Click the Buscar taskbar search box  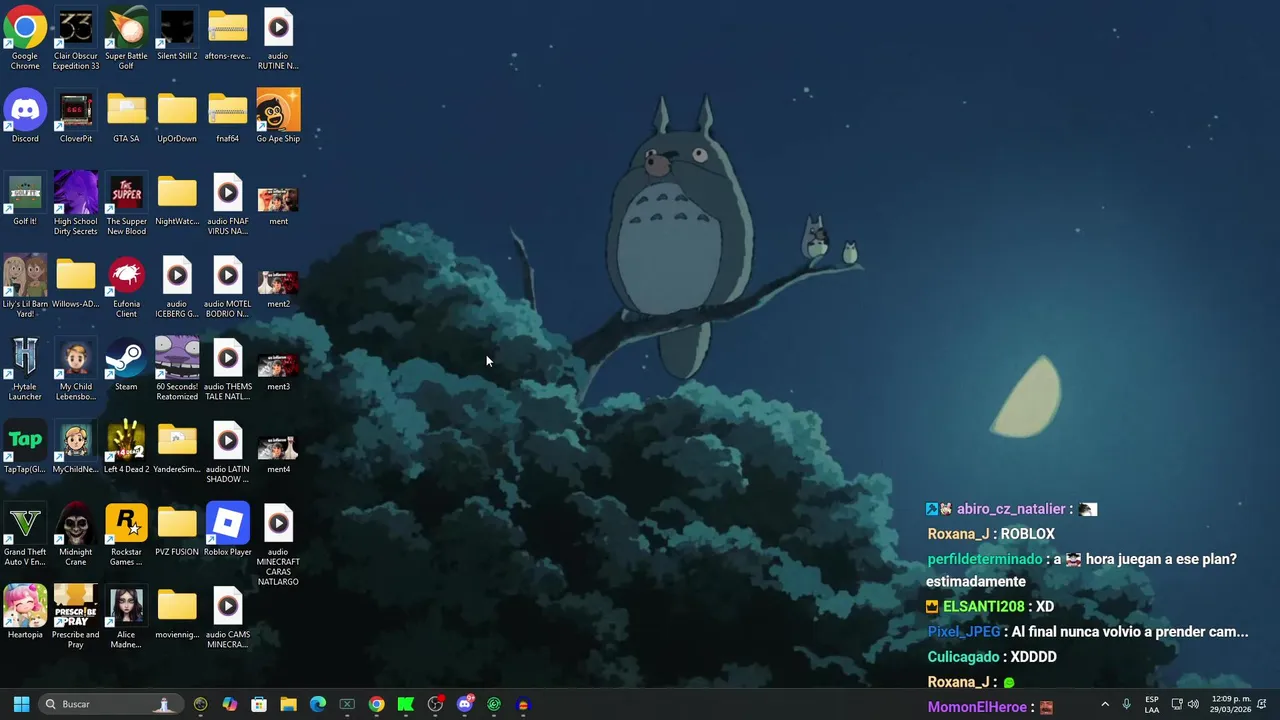pos(111,704)
